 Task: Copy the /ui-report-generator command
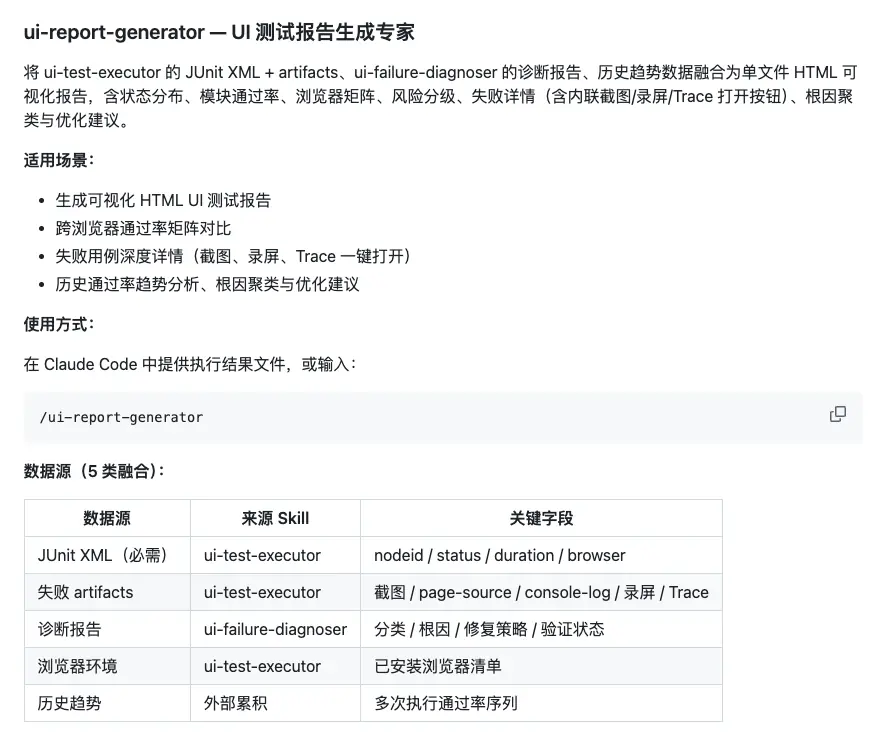click(x=837, y=414)
